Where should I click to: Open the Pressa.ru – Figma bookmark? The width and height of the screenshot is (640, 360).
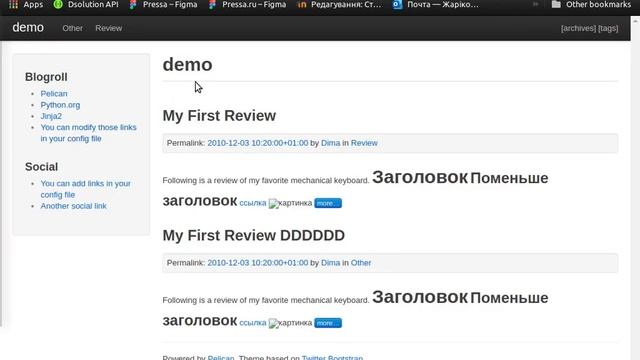[247, 4]
